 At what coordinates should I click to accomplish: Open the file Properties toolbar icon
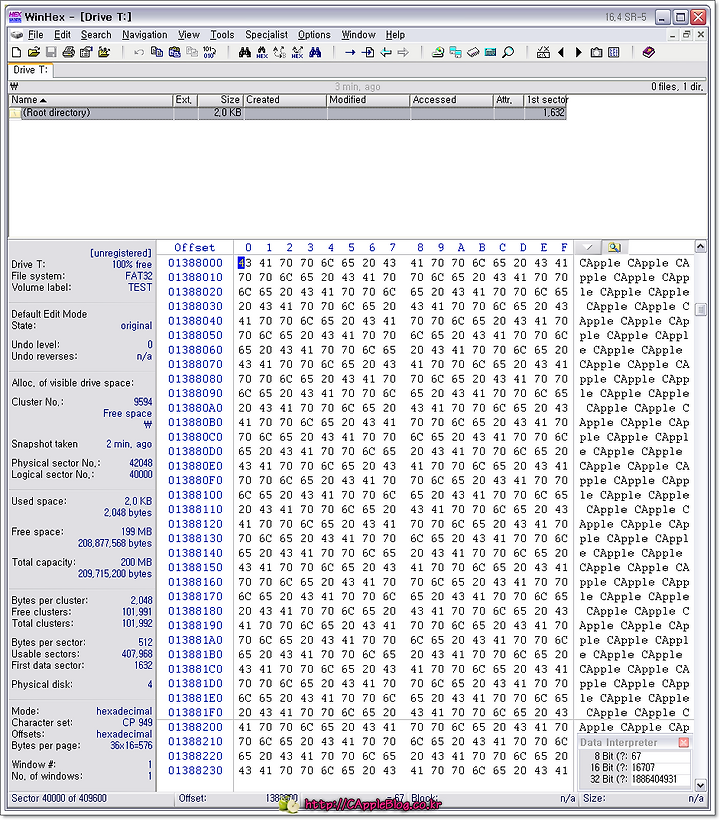(x=86, y=52)
